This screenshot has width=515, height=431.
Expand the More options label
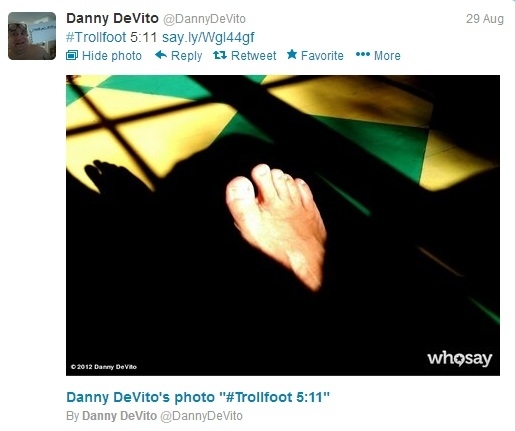click(x=387, y=55)
